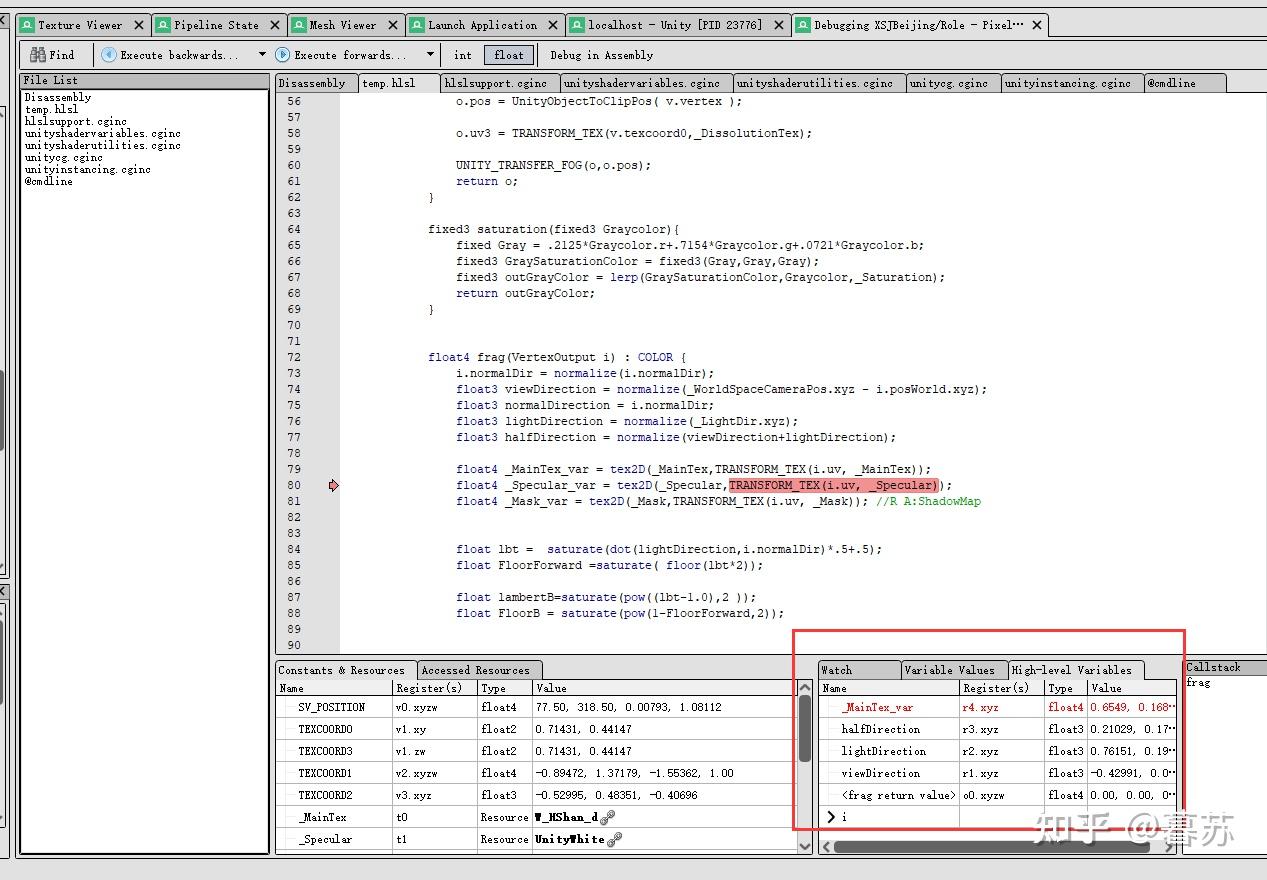Expand the i variable in High-level Variables
The height and width of the screenshot is (880, 1267).
coord(829,817)
